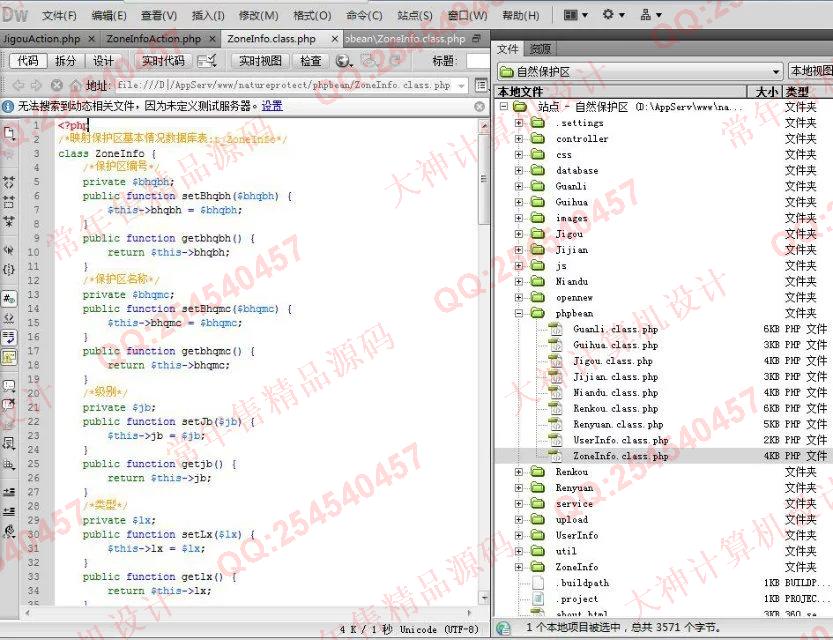Switch to the 资源 panel tab

[x=540, y=49]
